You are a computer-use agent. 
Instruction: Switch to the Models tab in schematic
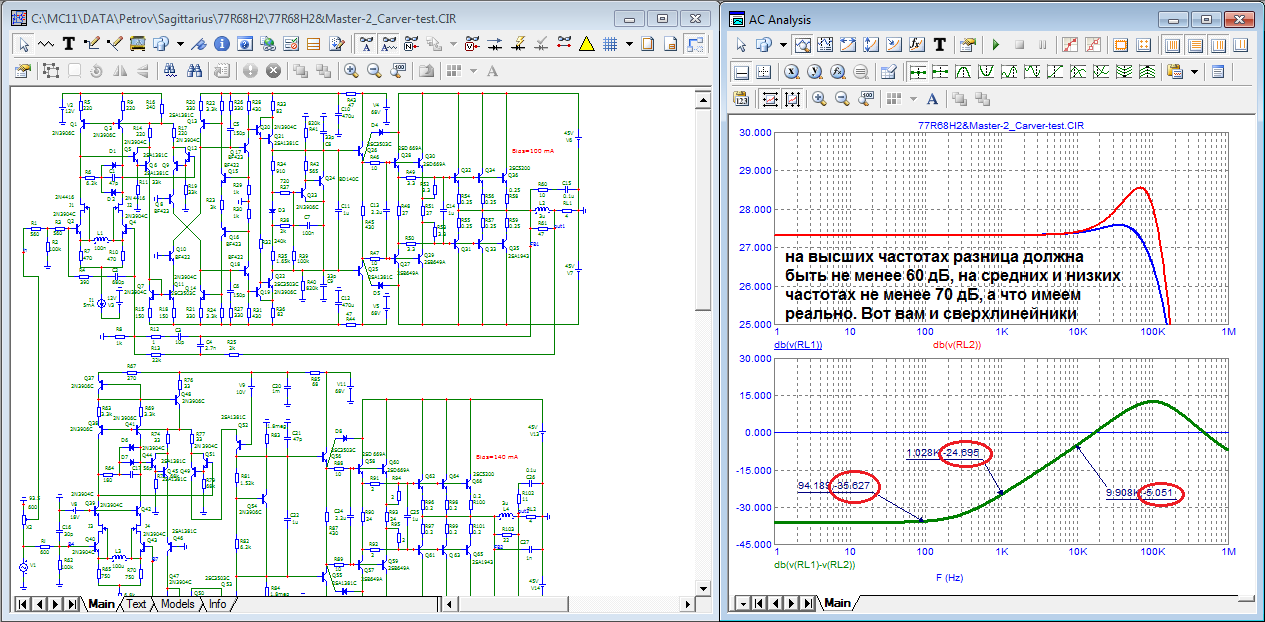pos(177,604)
